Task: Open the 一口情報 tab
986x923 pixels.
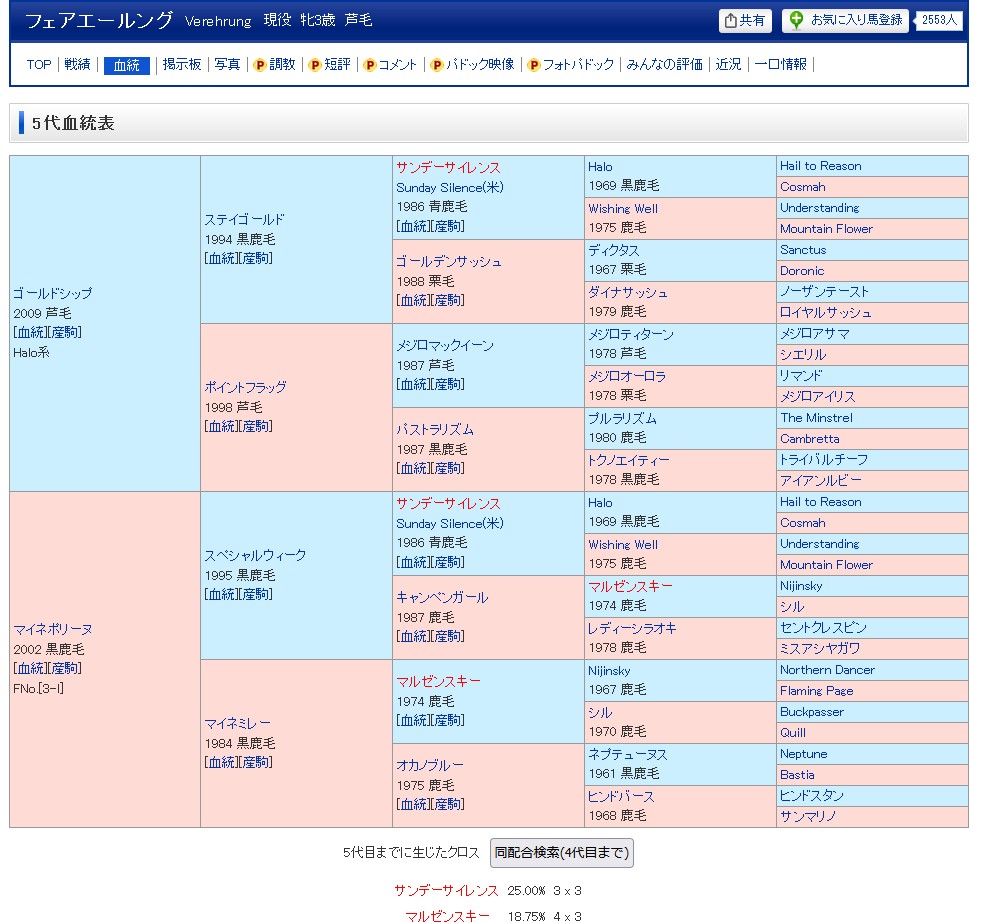Action: [x=780, y=65]
